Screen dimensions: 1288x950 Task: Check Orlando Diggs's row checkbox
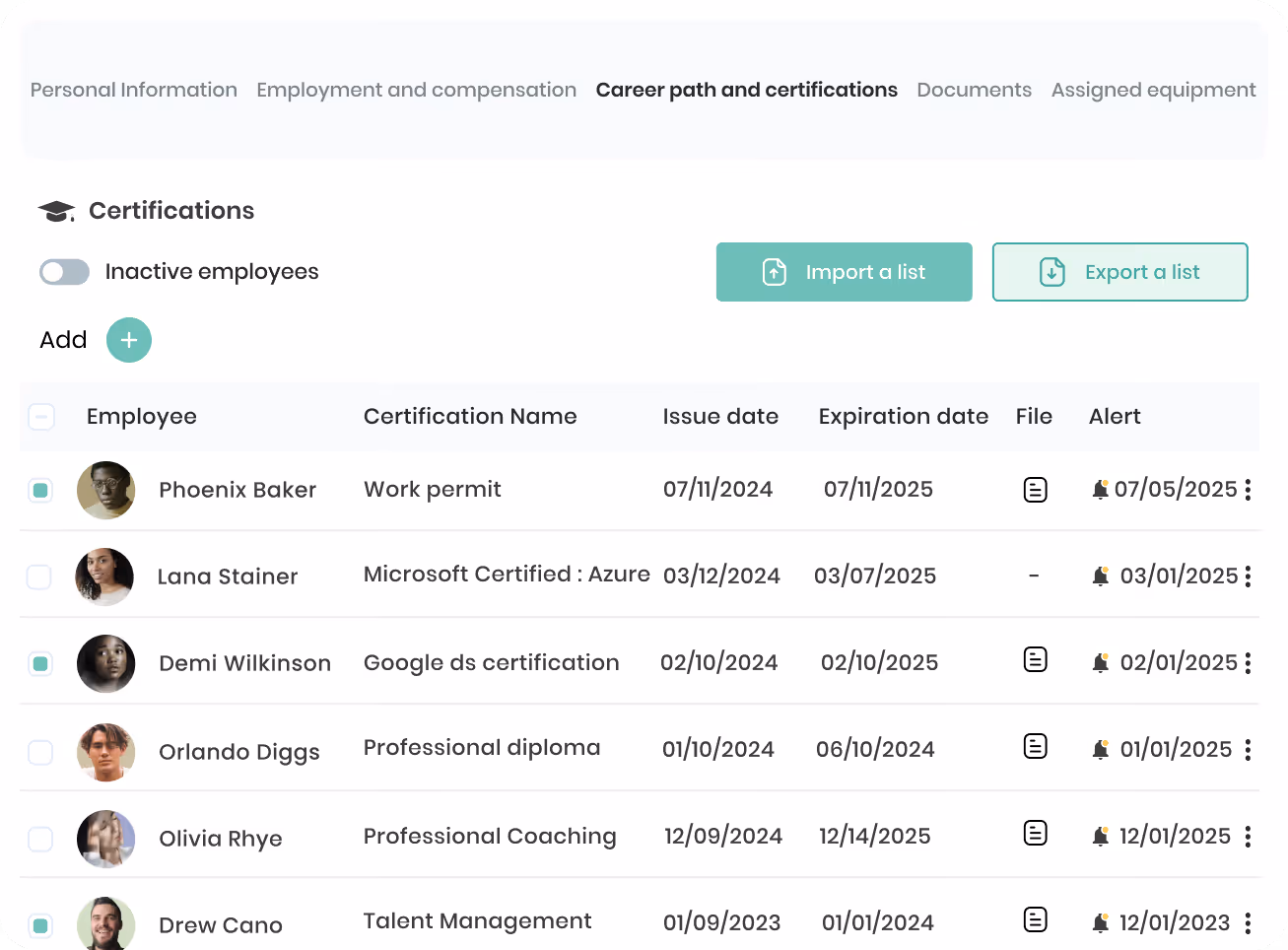pyautogui.click(x=40, y=752)
